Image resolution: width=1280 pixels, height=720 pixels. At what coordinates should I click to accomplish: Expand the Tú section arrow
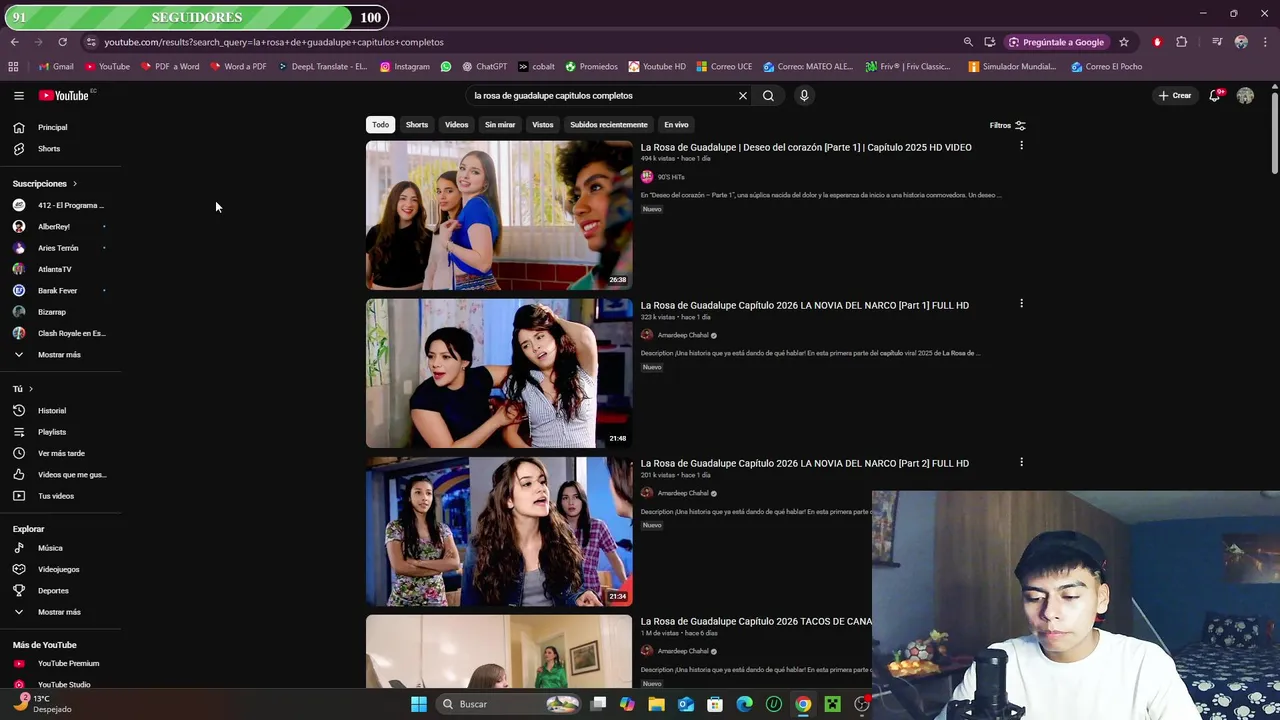[30, 389]
